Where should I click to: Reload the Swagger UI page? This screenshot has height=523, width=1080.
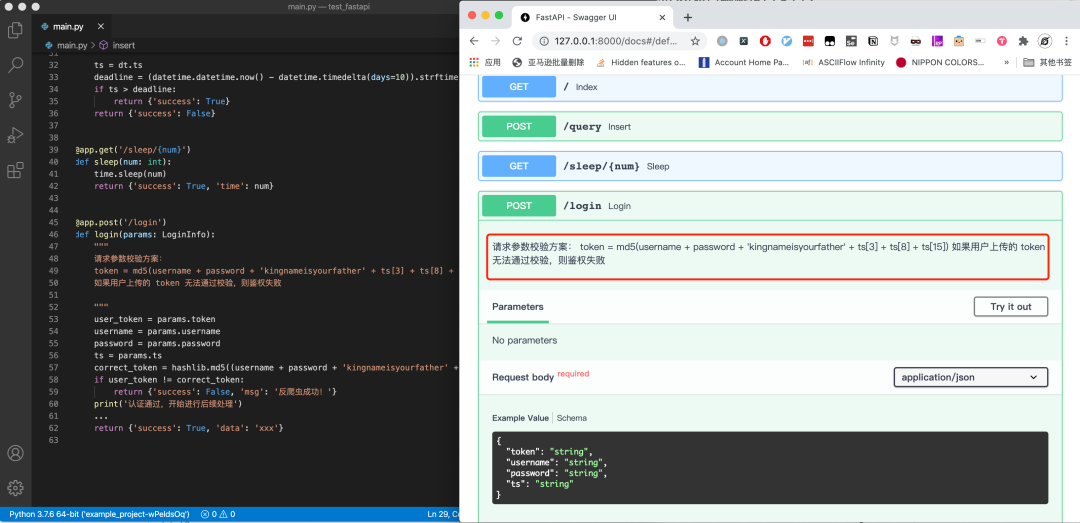[x=517, y=41]
